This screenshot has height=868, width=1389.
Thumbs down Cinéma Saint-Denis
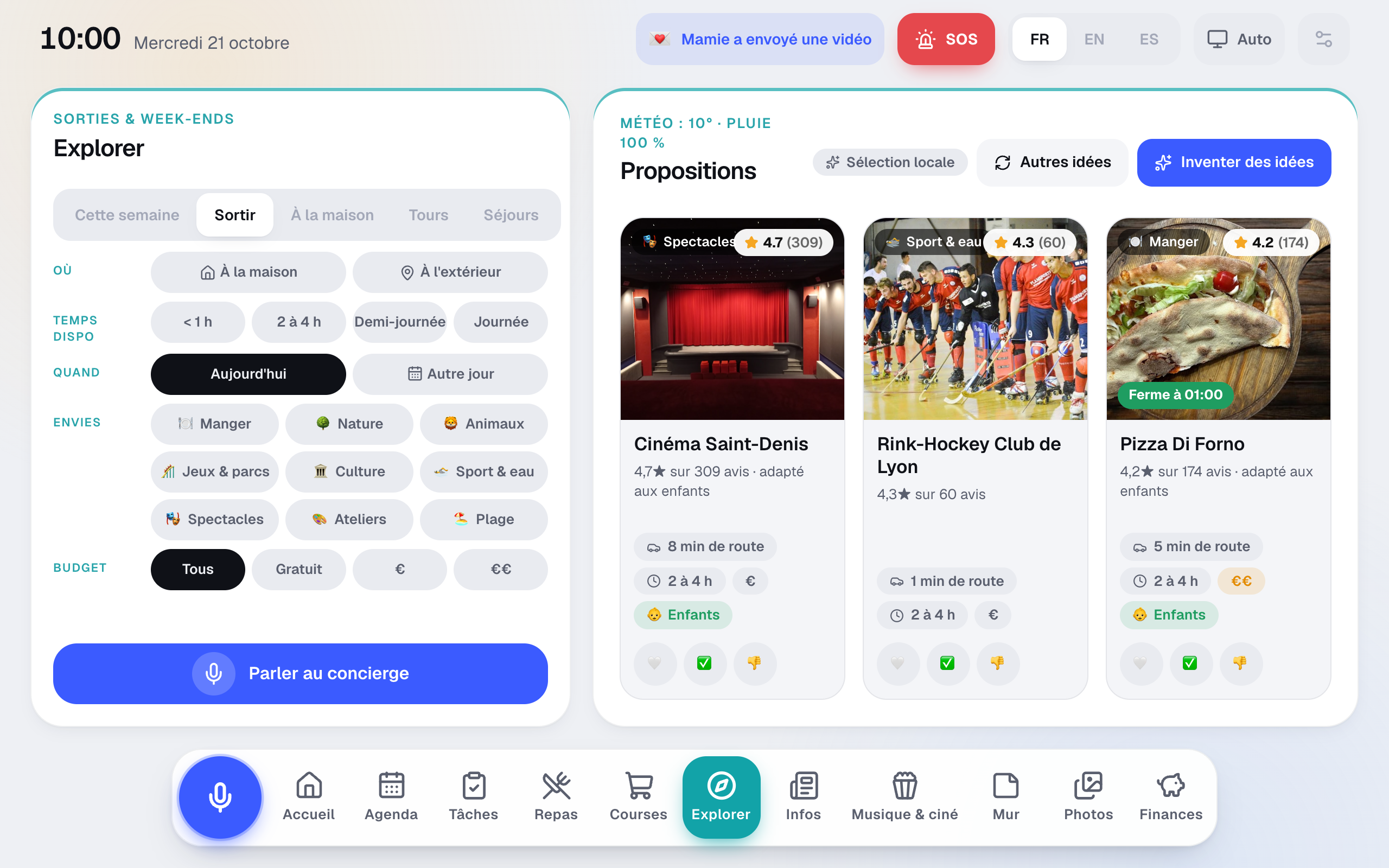pos(755,663)
